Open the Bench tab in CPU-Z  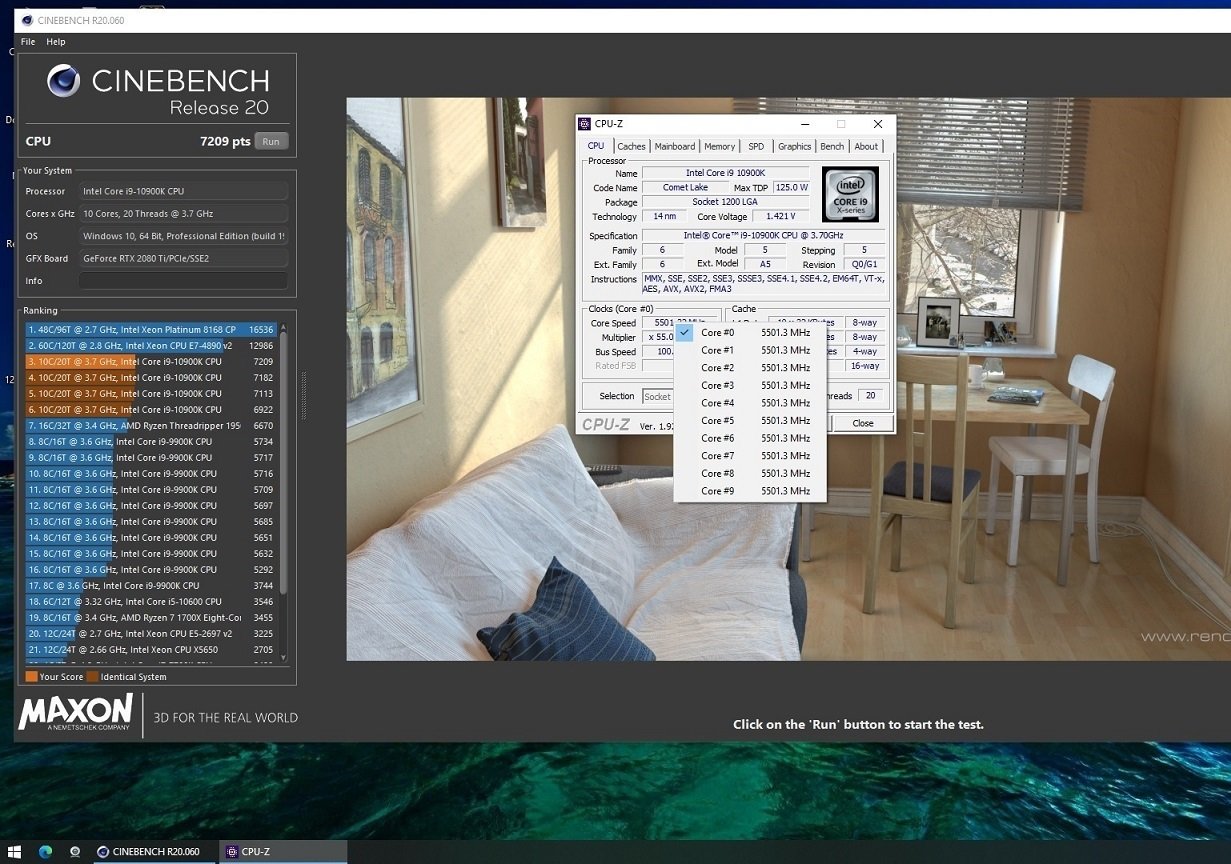coord(832,146)
